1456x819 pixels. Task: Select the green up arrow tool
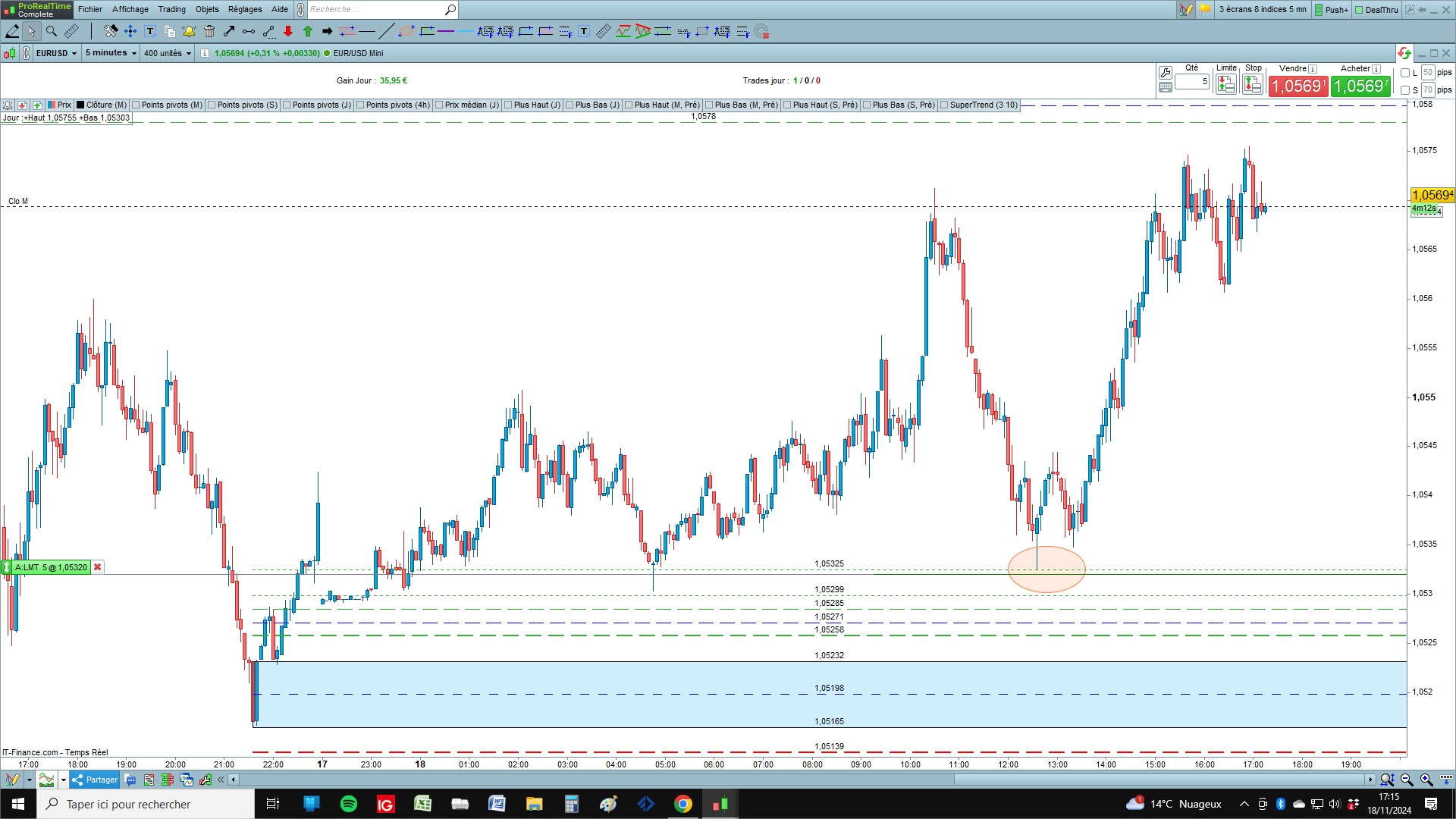(x=308, y=31)
